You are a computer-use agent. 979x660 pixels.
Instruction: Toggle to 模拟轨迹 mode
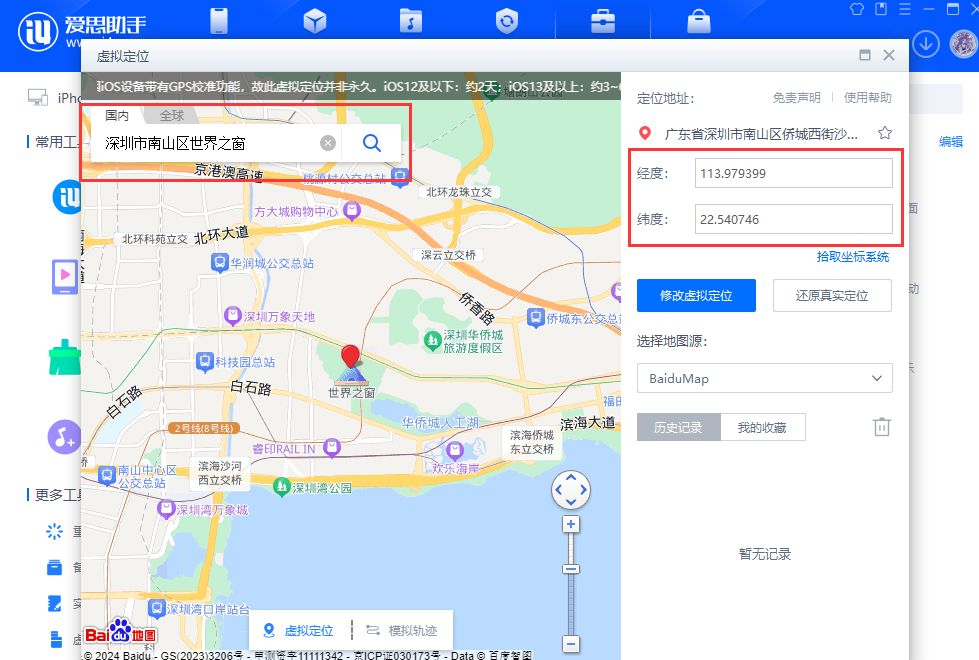tap(401, 631)
